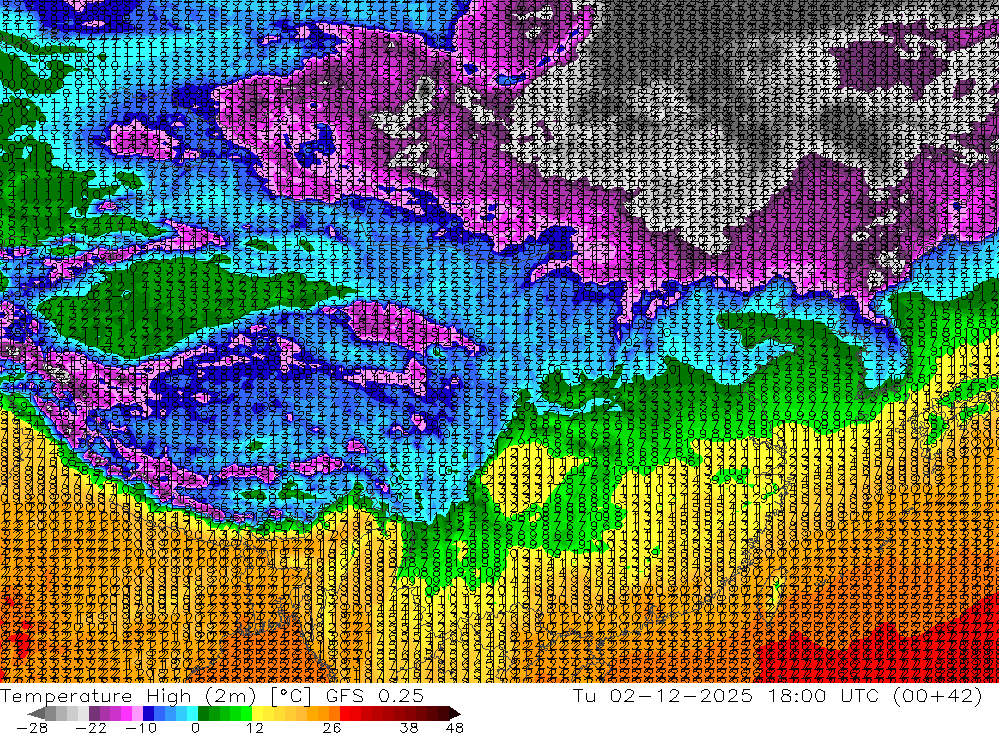Viewport: 1000px width, 733px height.
Task: Select the yellow legend swatch at 12
Action: (257, 714)
